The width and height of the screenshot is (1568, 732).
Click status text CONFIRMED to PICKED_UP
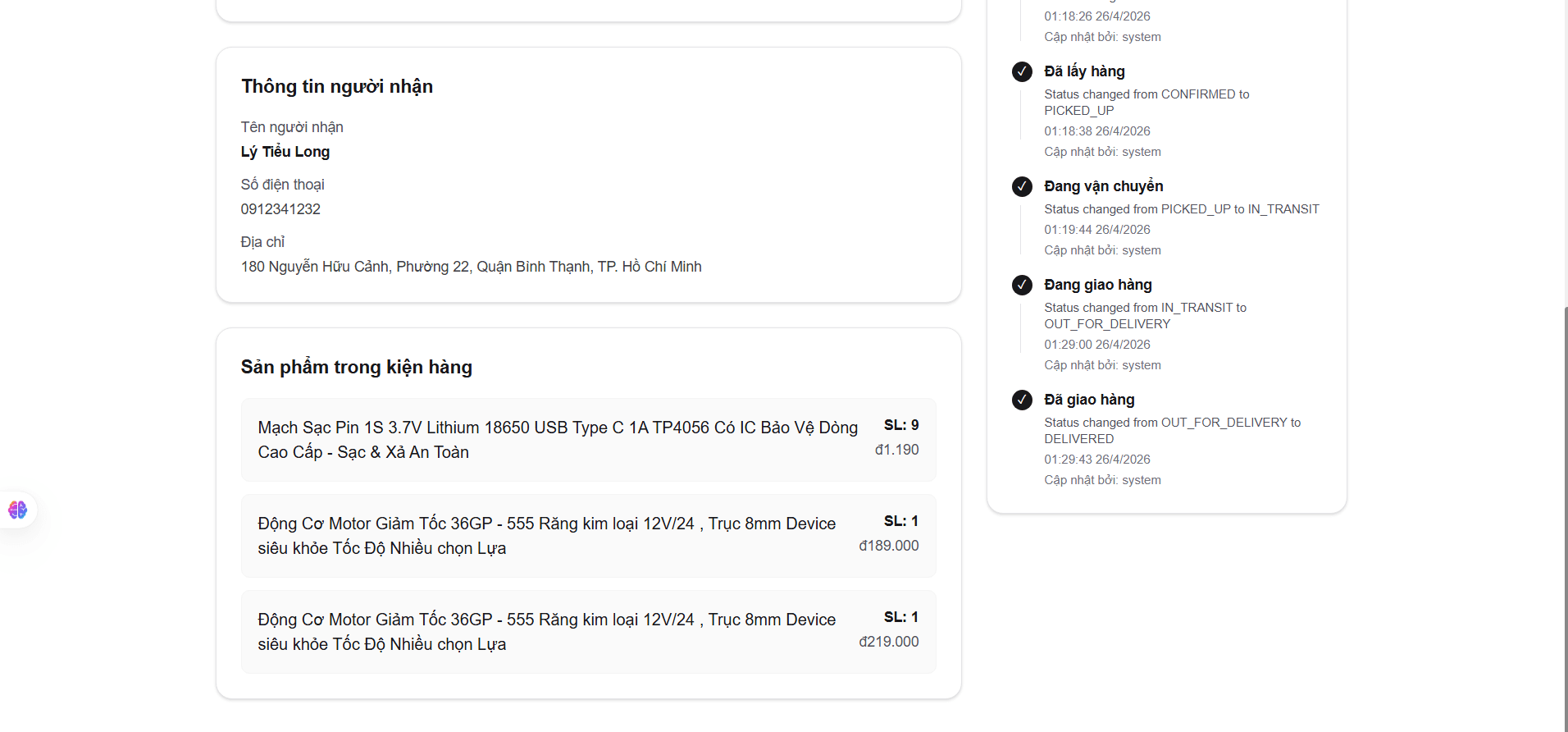click(1146, 103)
